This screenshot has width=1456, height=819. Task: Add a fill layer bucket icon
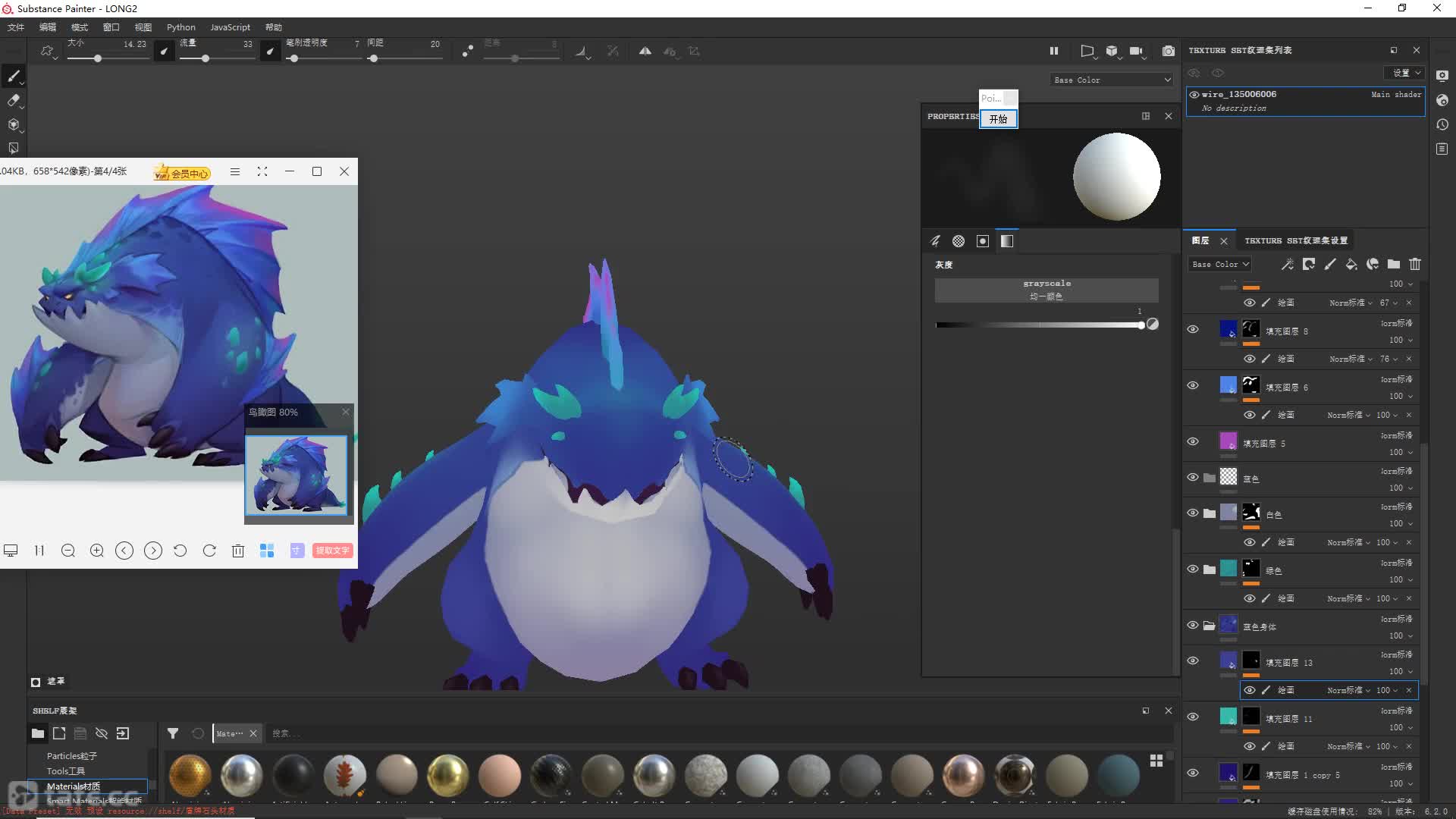(1351, 264)
